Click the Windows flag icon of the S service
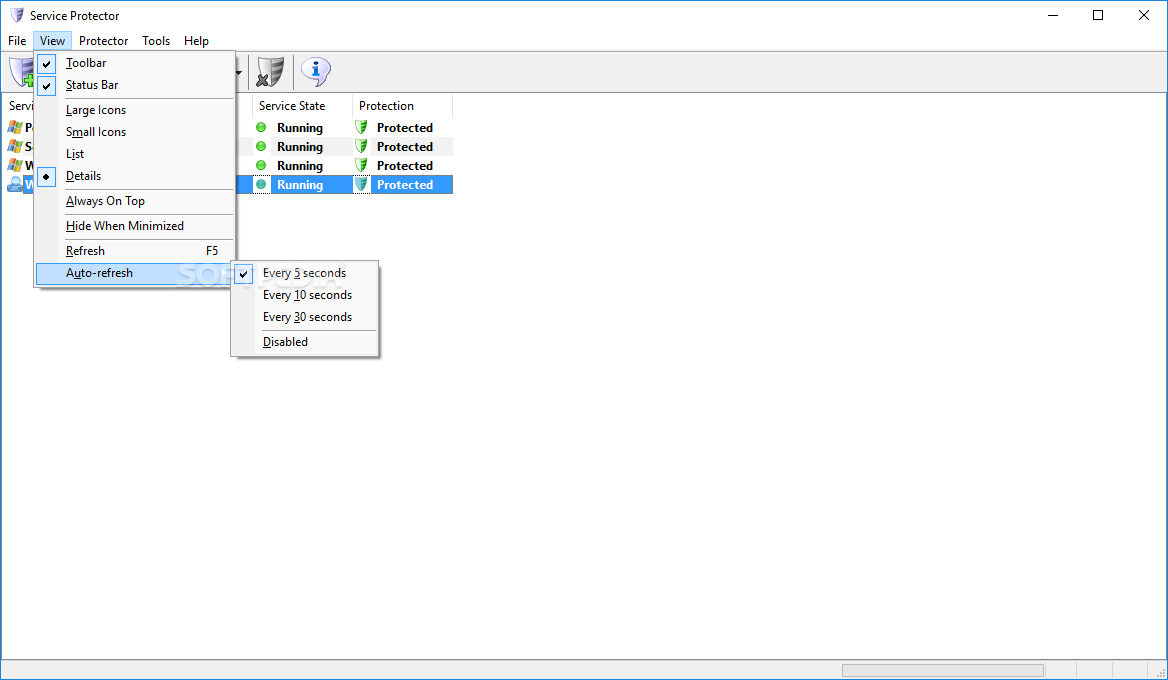Image resolution: width=1168 pixels, height=680 pixels. click(15, 147)
